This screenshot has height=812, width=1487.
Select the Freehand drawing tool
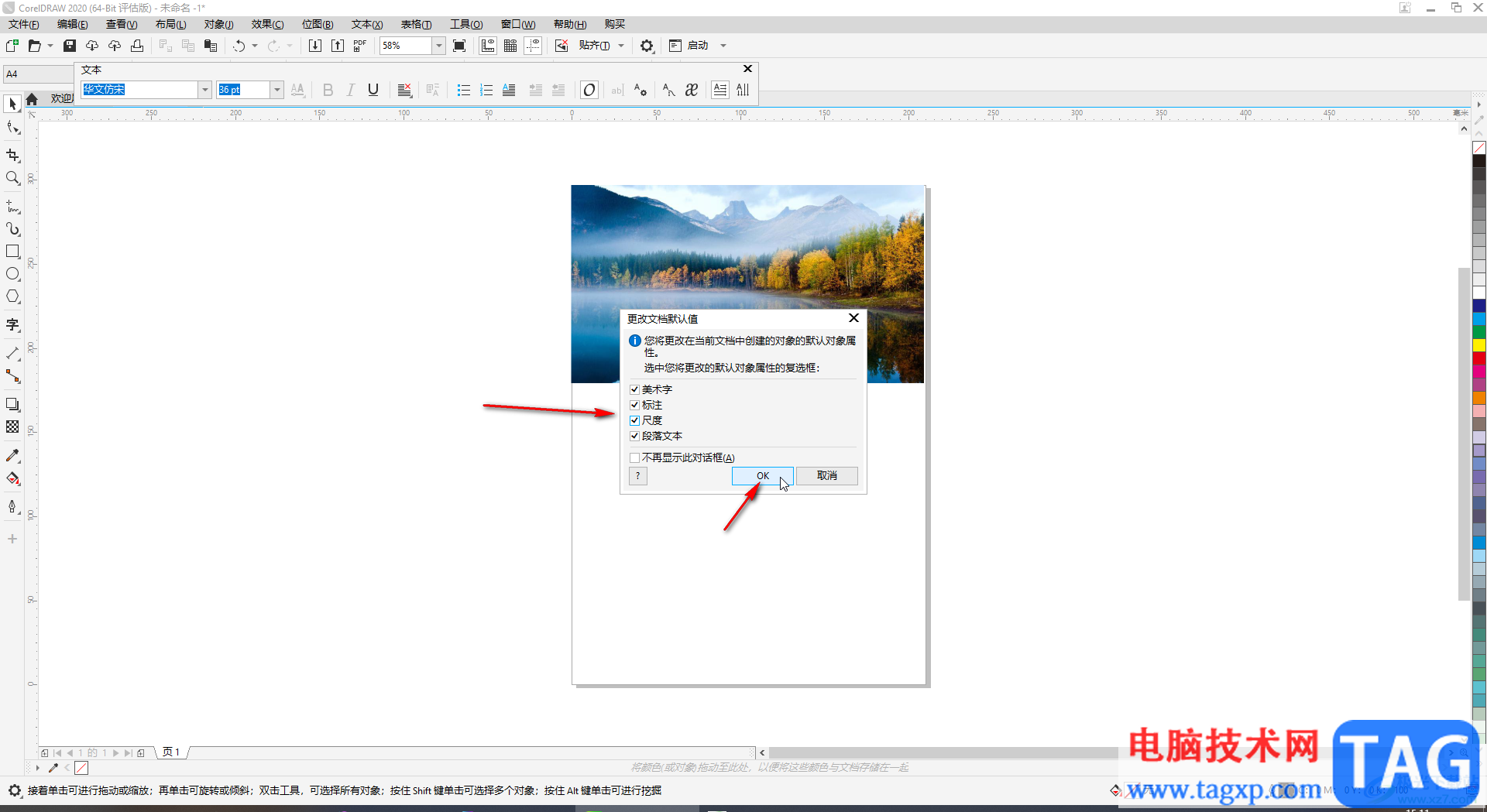tap(12, 207)
